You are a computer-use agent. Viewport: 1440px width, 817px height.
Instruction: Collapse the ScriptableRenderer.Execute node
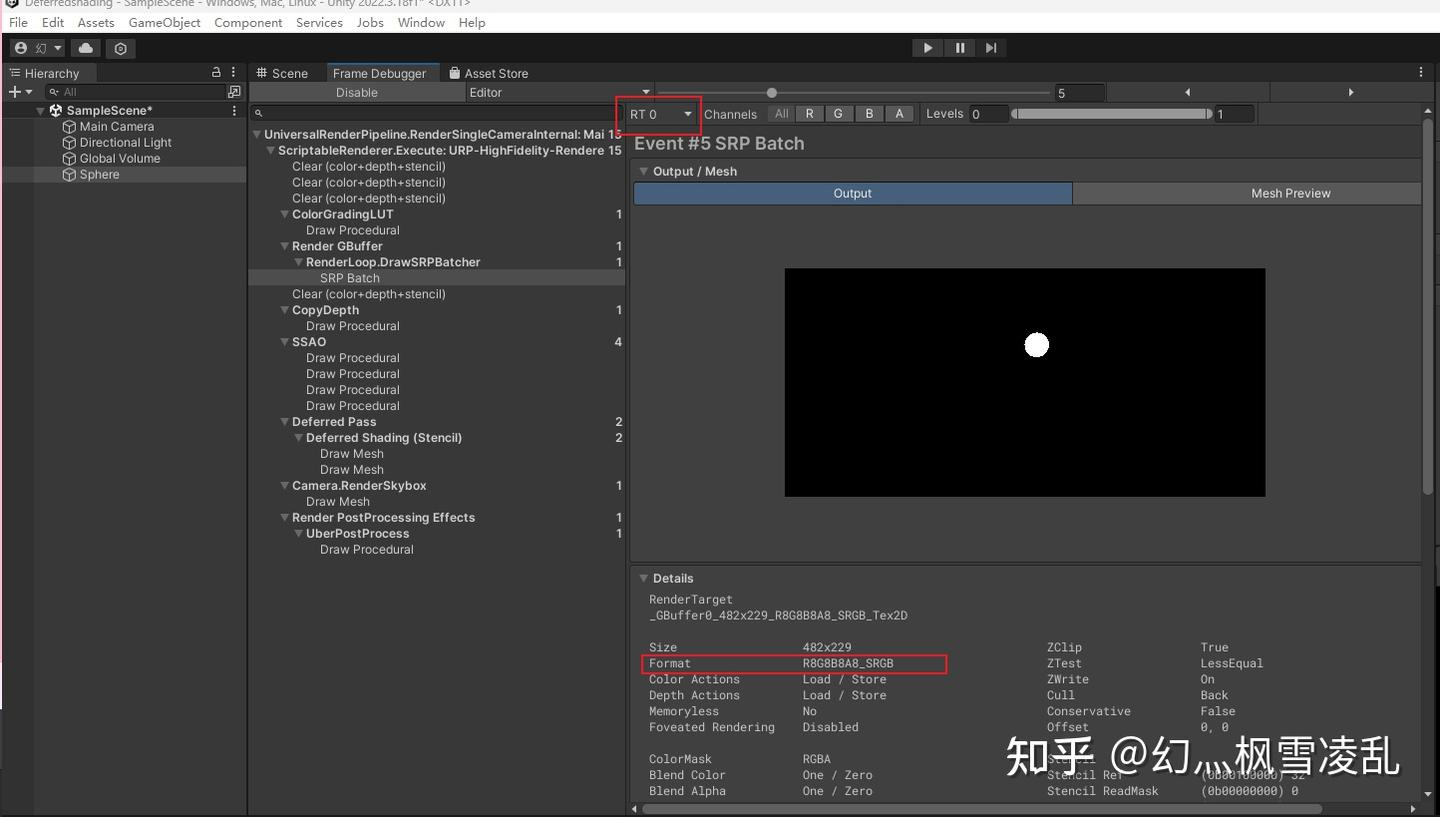coord(271,151)
